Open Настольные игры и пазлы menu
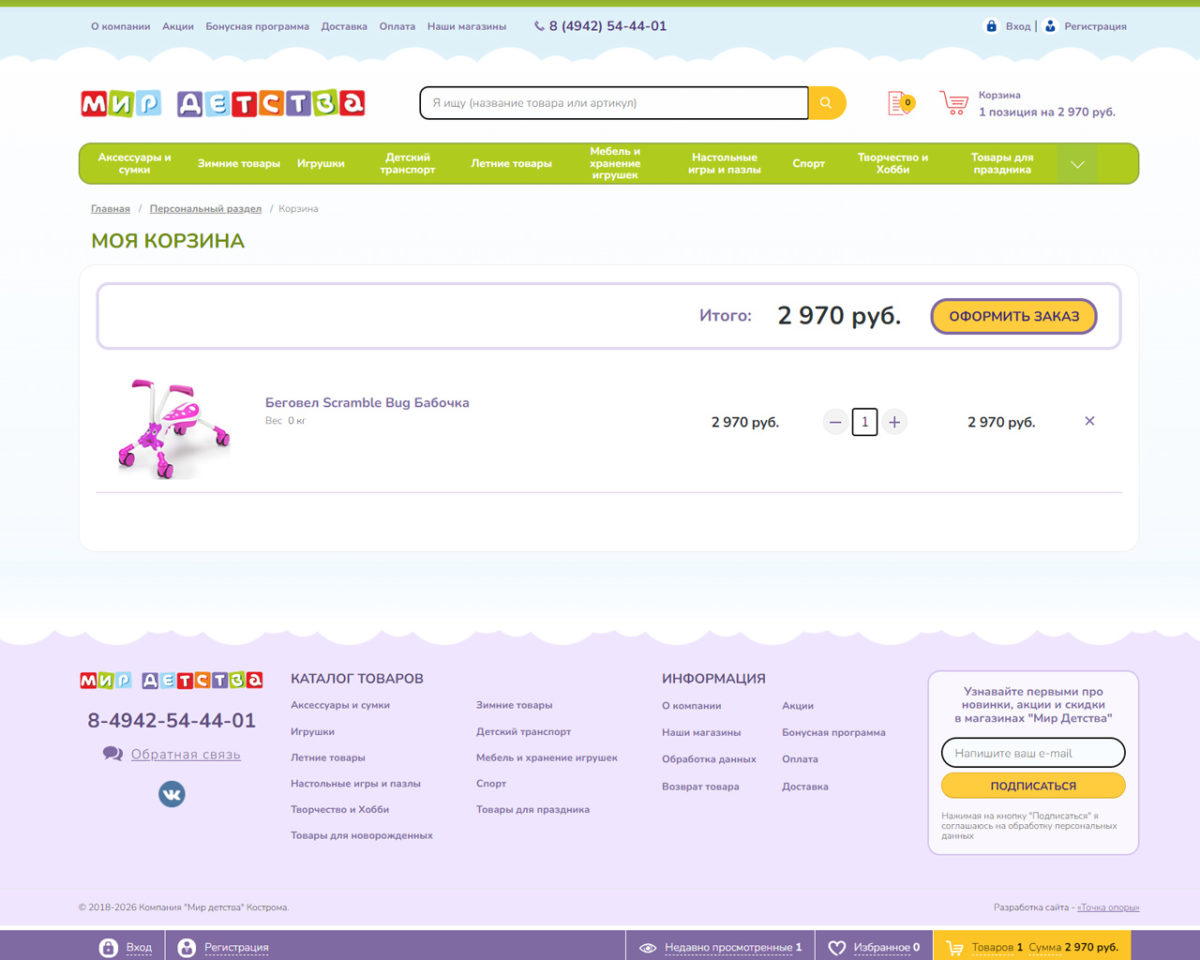This screenshot has width=1200, height=960. click(724, 163)
